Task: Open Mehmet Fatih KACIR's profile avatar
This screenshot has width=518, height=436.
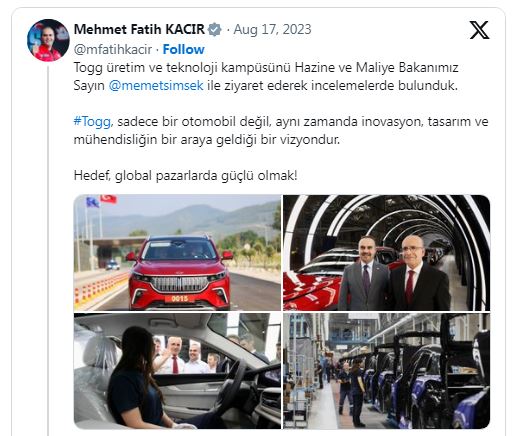Action: click(x=48, y=40)
